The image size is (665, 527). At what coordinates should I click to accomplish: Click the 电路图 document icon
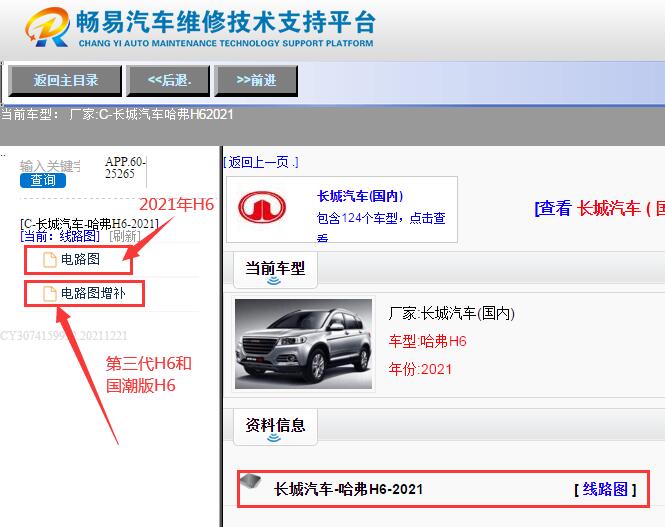[50, 259]
